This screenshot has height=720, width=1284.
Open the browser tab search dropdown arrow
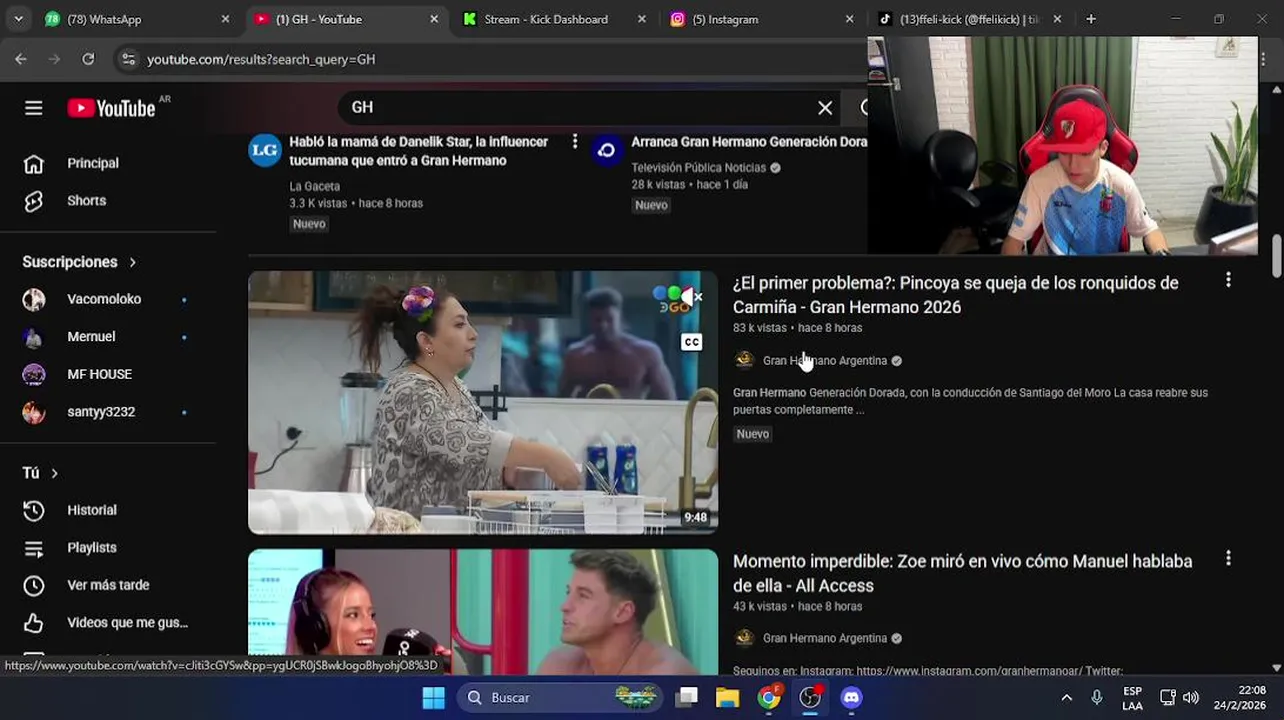[18, 19]
